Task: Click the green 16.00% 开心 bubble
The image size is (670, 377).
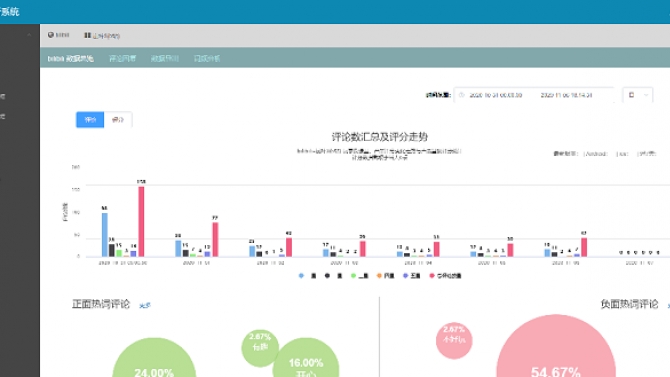Action: [306, 359]
